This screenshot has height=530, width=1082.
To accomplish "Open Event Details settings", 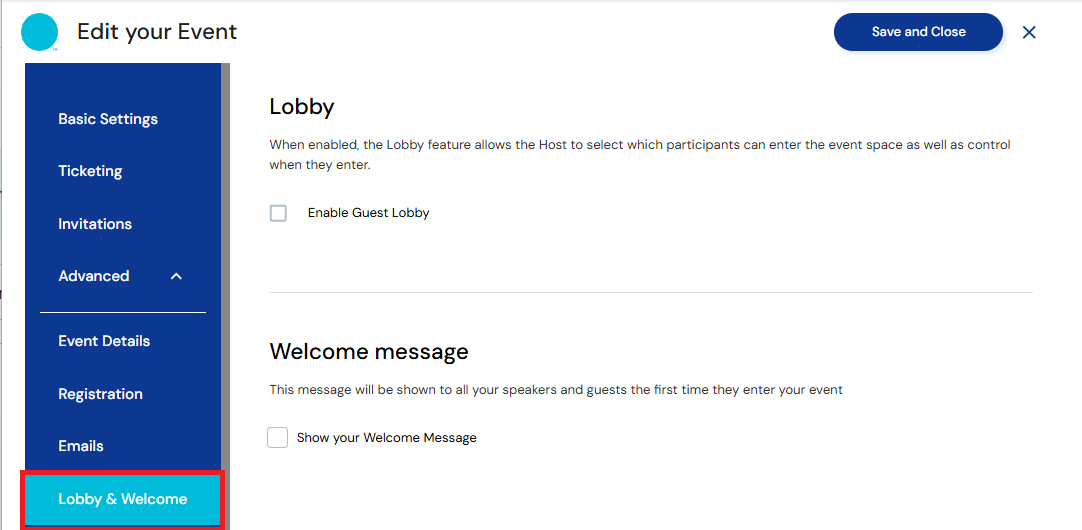I will click(x=104, y=341).
